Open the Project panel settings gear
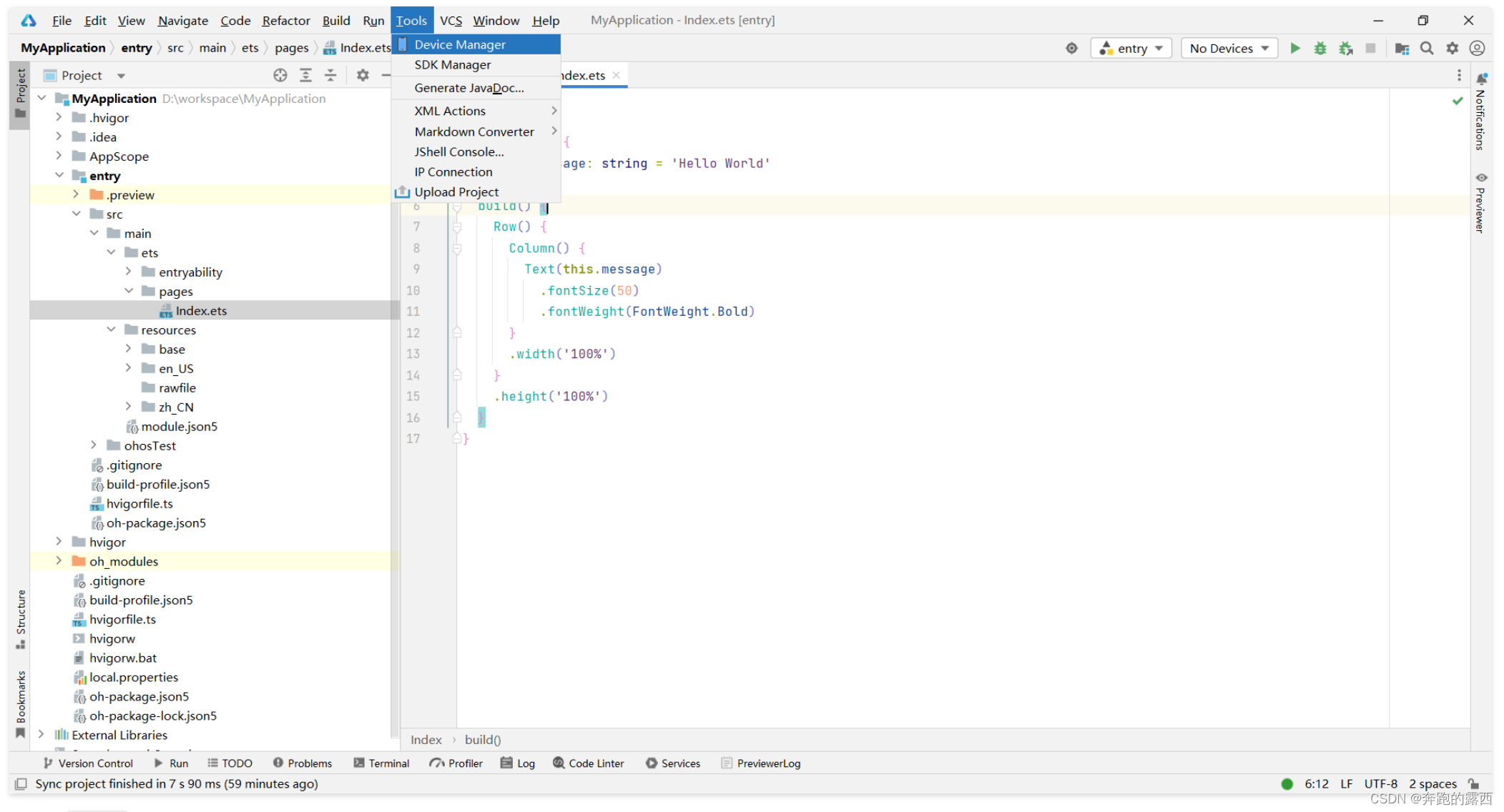 pyautogui.click(x=363, y=75)
